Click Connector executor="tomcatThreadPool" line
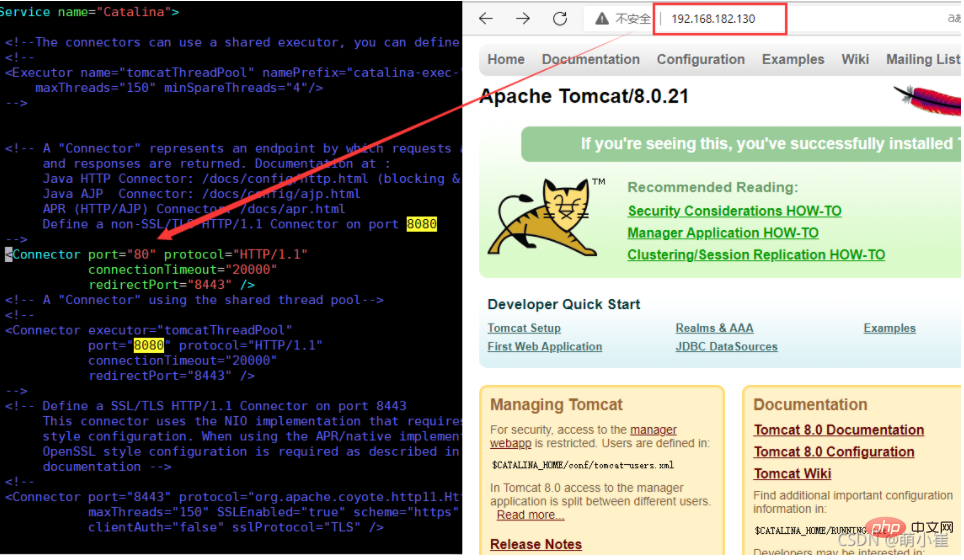Screen dimensions: 964x560 (149, 331)
